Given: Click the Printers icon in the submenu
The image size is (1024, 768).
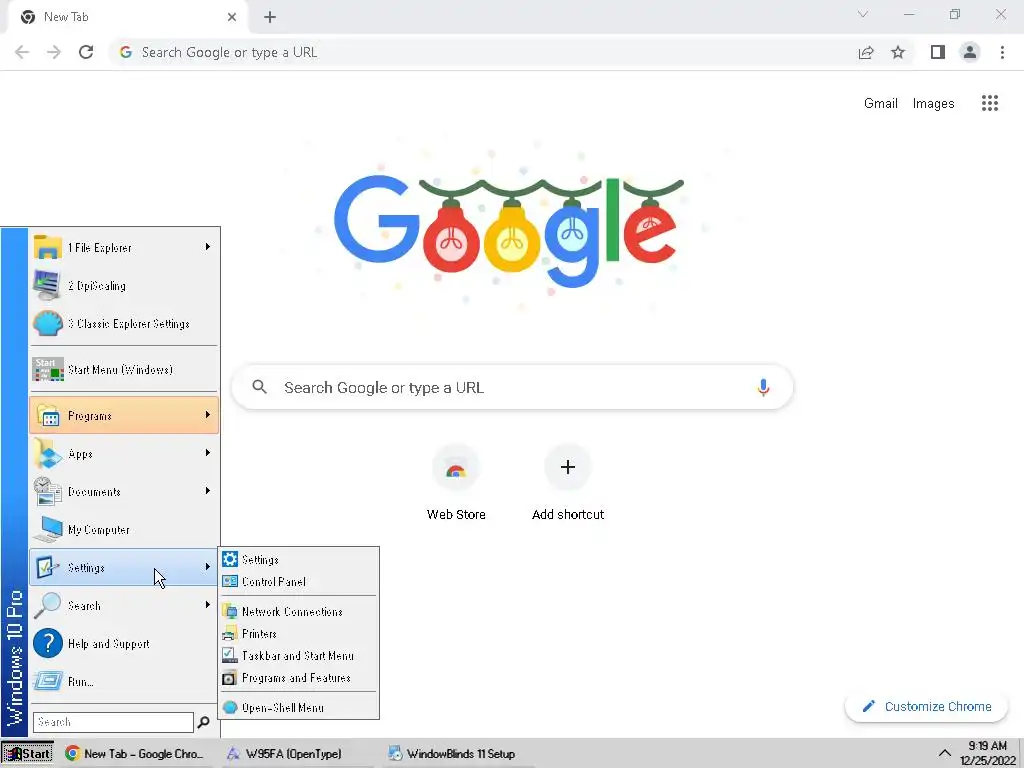Looking at the screenshot, I should [230, 633].
